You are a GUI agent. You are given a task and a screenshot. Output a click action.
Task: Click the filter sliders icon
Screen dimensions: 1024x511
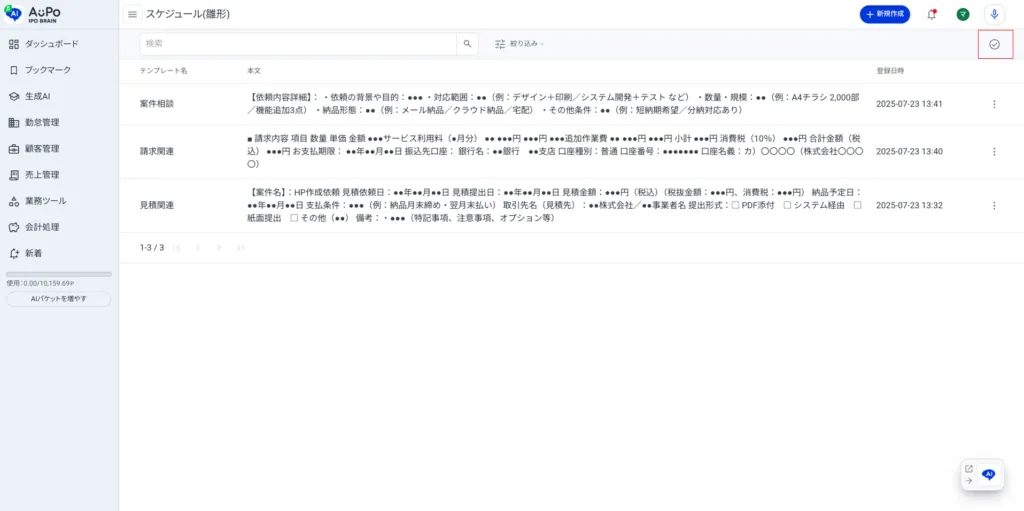tap(500, 44)
